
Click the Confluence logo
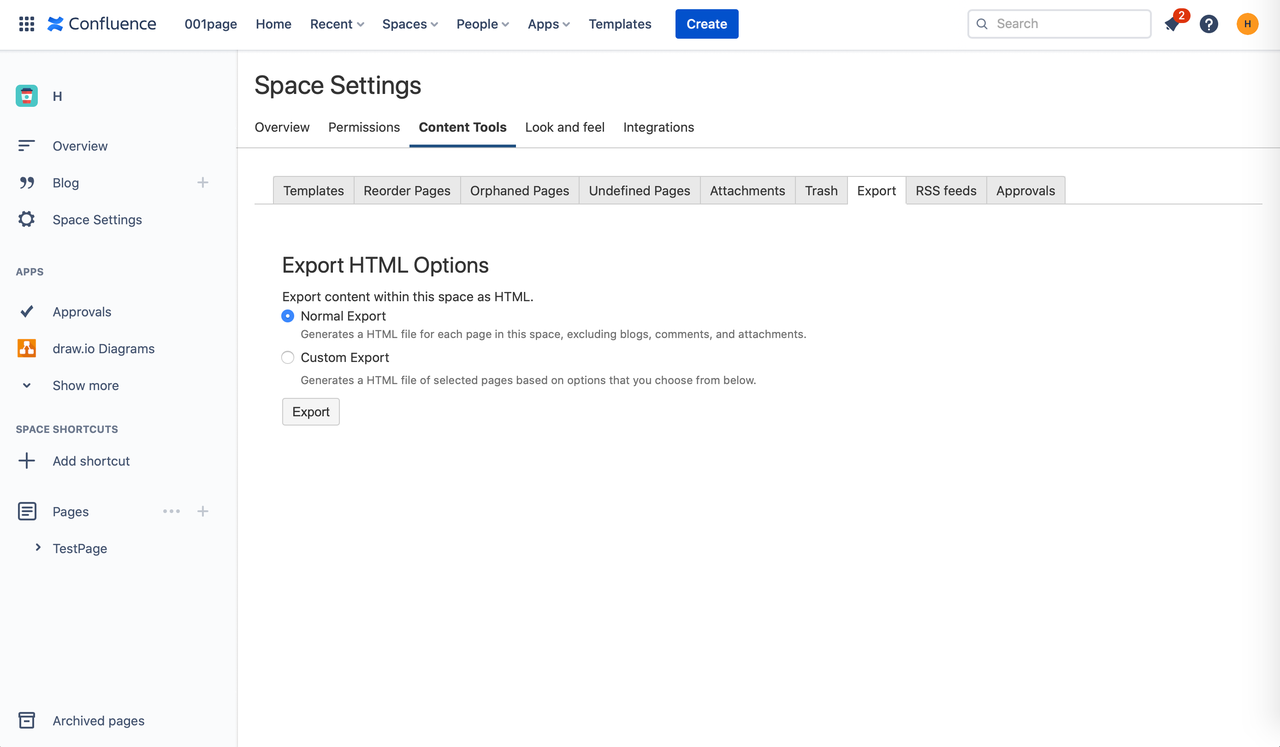point(102,24)
